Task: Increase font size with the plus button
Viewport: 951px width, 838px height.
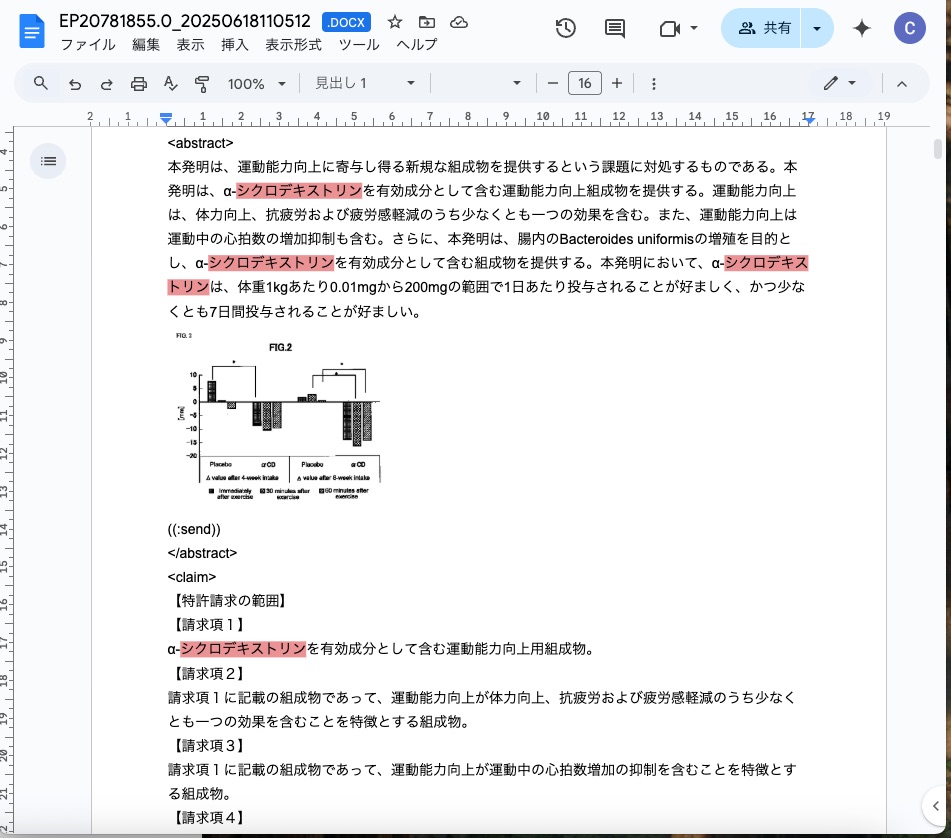Action: pyautogui.click(x=617, y=83)
